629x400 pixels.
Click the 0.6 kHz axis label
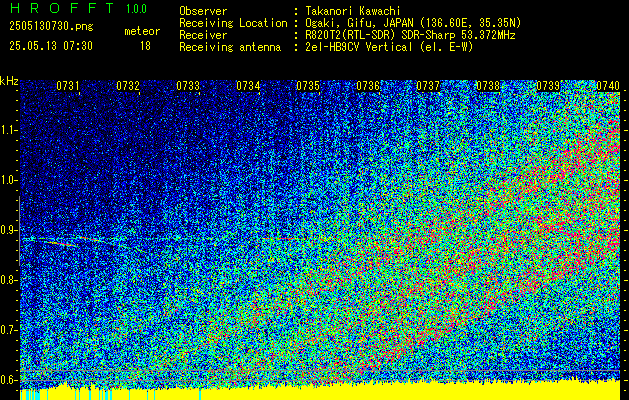8,380
